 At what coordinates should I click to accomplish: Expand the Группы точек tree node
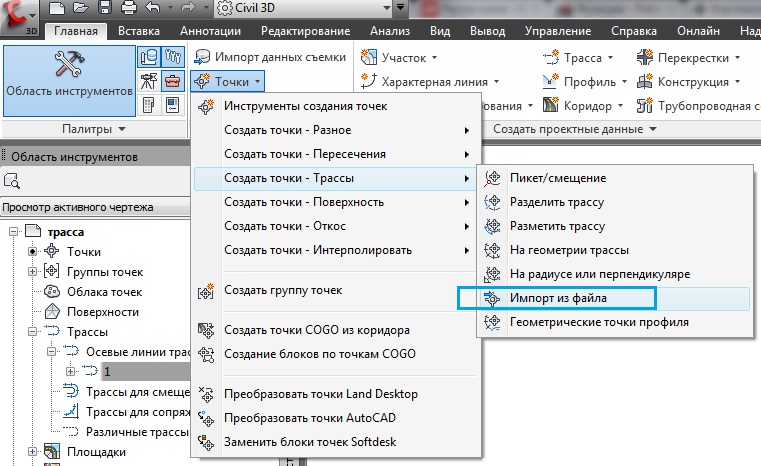(x=33, y=271)
